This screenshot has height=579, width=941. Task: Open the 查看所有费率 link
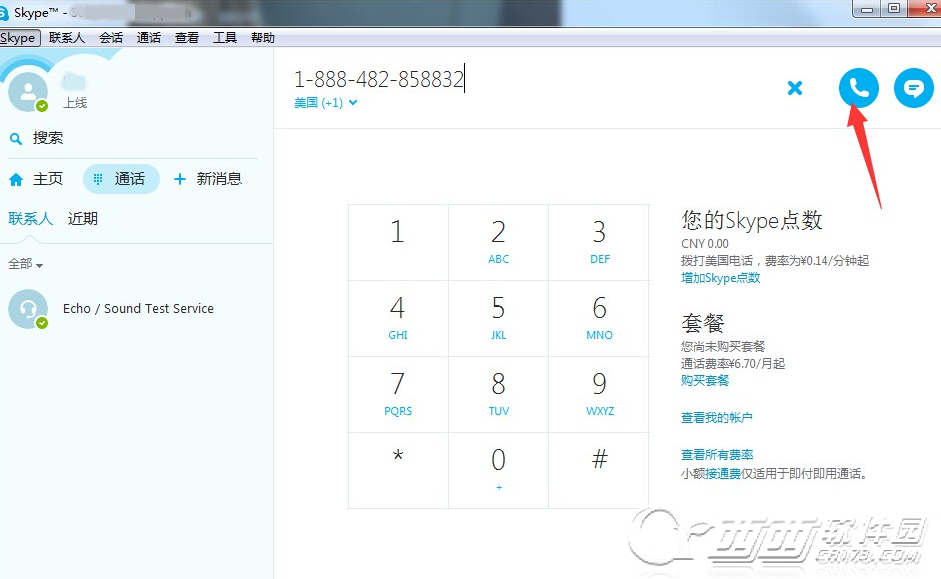click(x=717, y=455)
